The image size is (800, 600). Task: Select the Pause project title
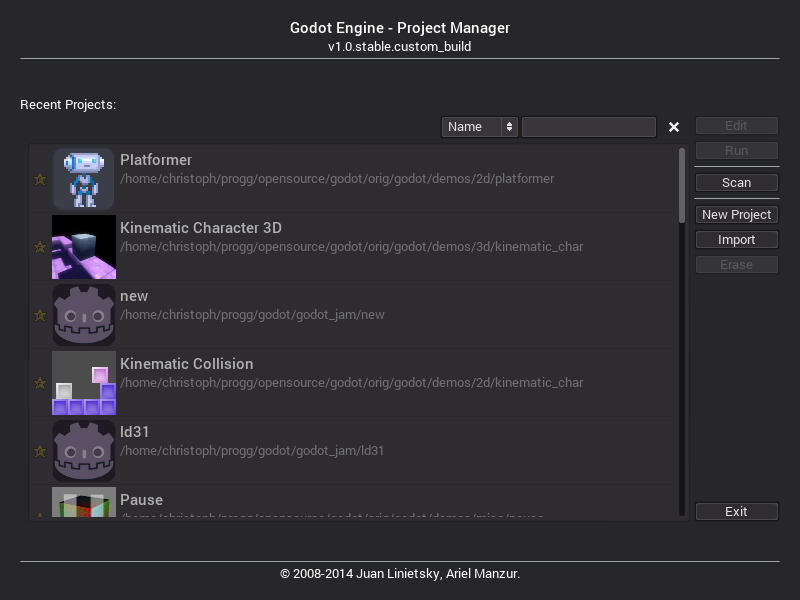pyautogui.click(x=141, y=500)
